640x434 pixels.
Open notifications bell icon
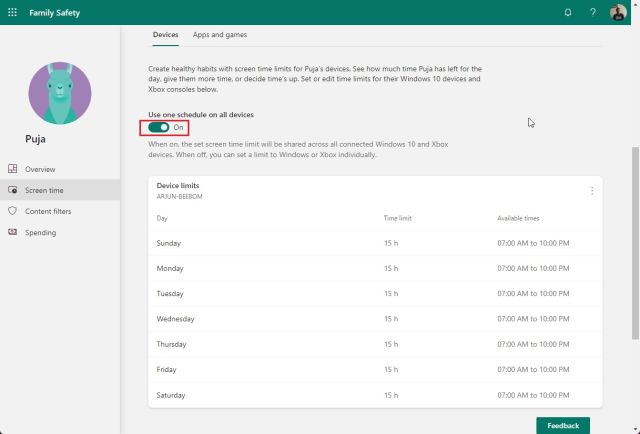tap(568, 13)
